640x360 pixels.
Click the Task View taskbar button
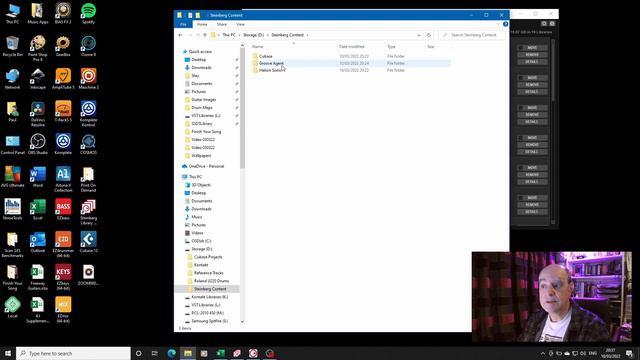pos(155,353)
